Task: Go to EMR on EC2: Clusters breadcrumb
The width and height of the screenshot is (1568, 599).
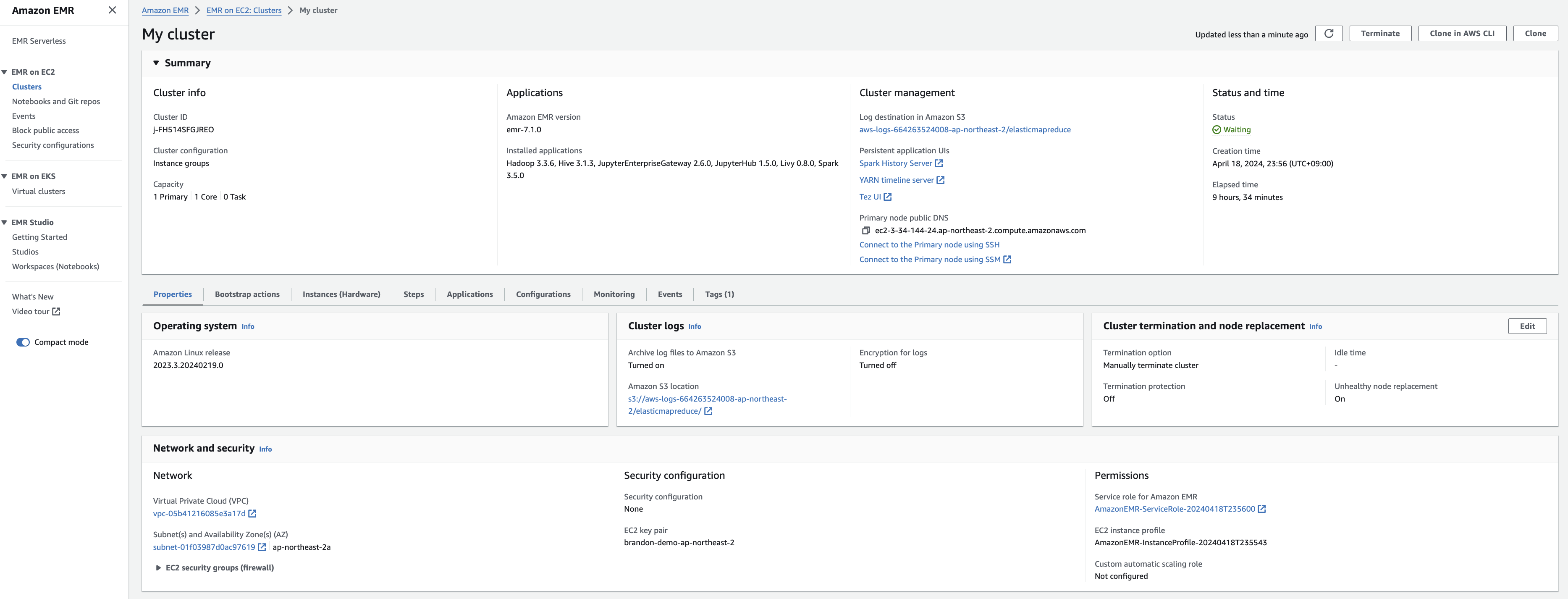Action: point(244,11)
